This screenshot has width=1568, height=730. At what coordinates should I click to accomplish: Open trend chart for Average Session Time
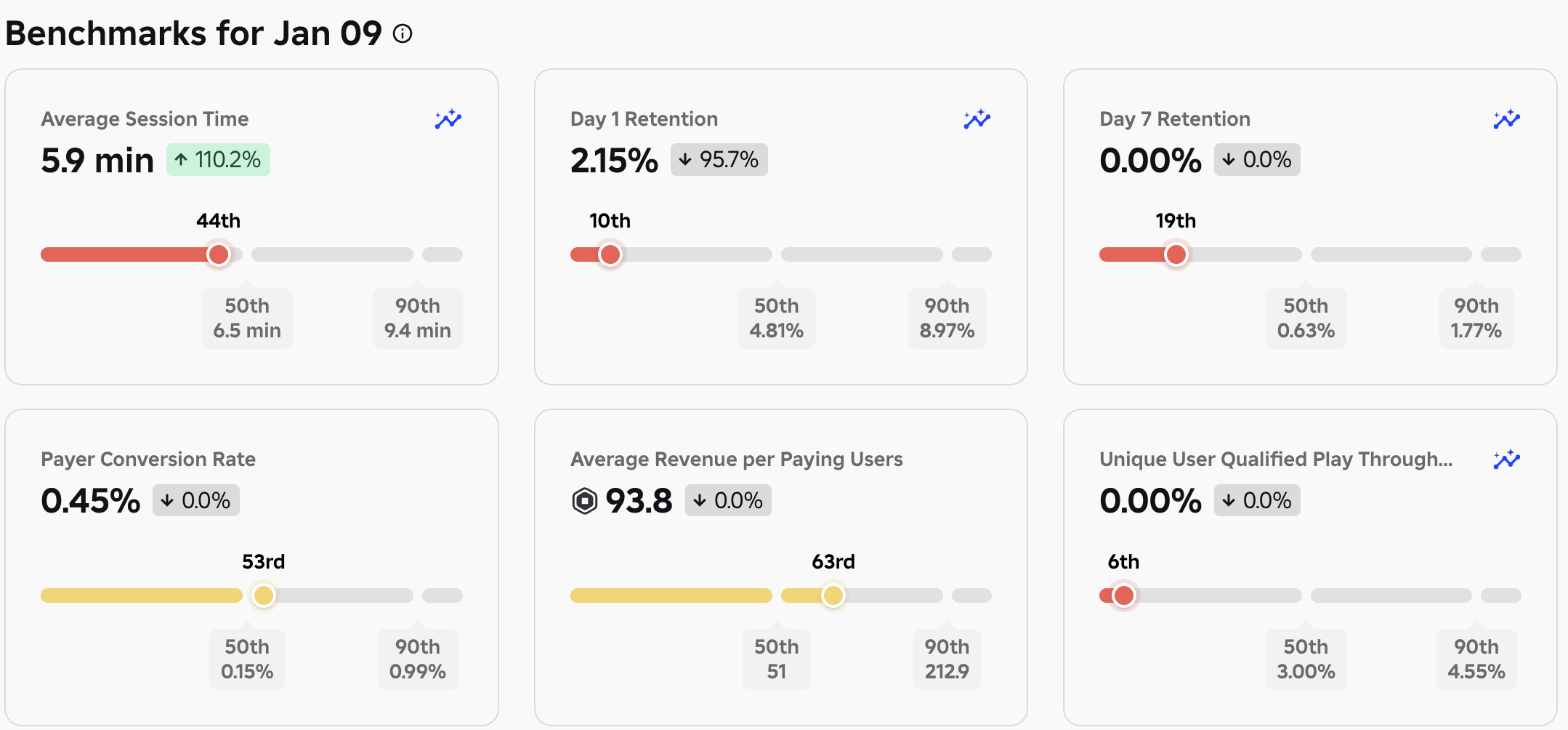point(448,119)
